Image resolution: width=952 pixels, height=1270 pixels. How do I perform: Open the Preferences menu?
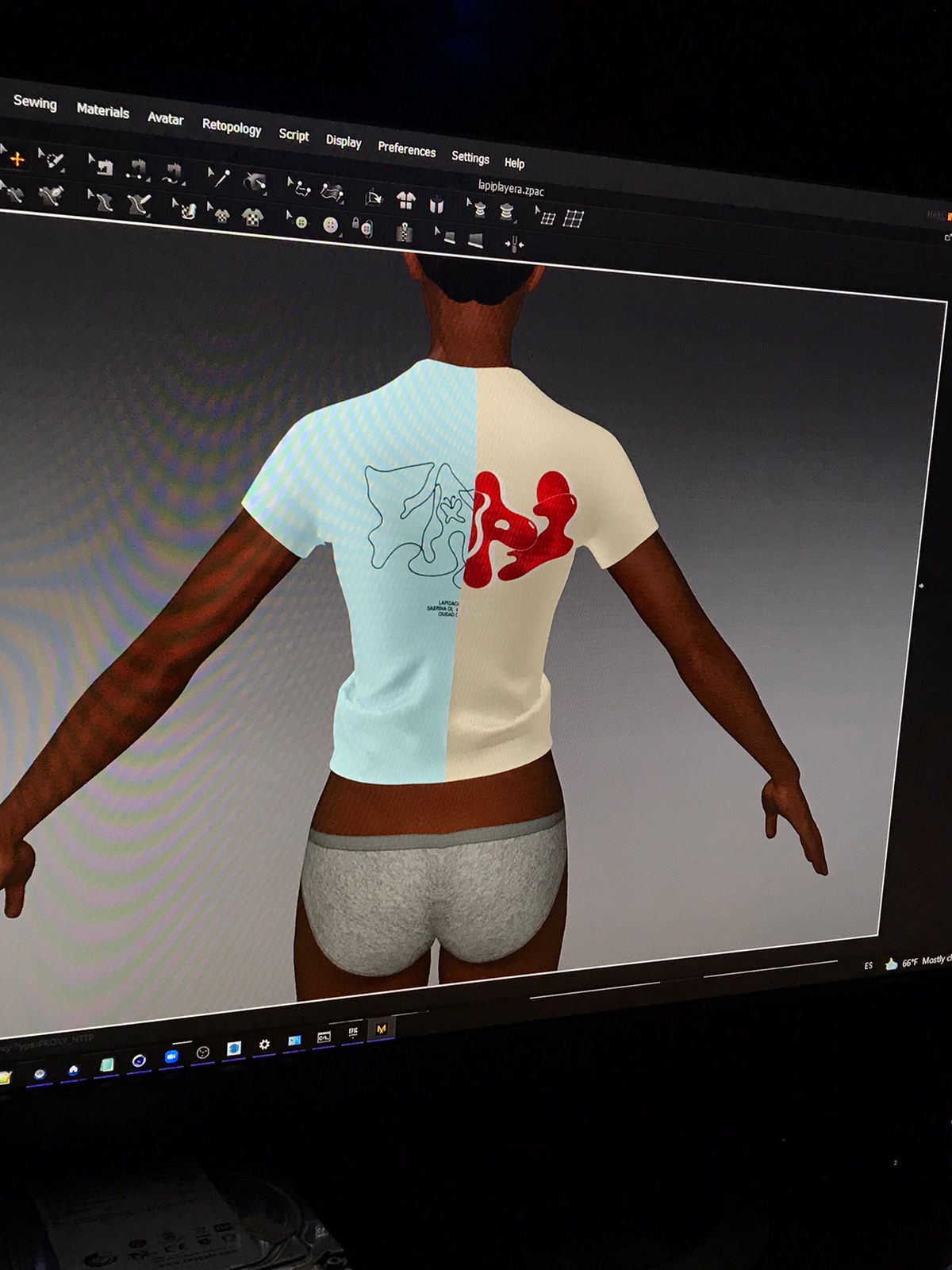pyautogui.click(x=406, y=149)
